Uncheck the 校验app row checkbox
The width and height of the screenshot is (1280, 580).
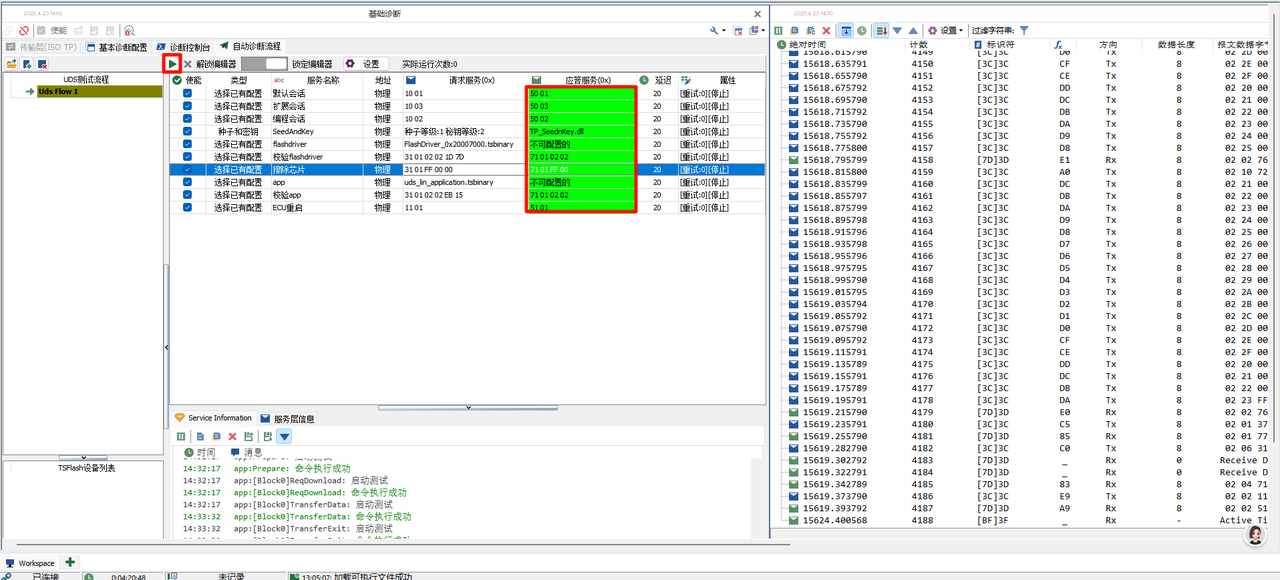[187, 195]
